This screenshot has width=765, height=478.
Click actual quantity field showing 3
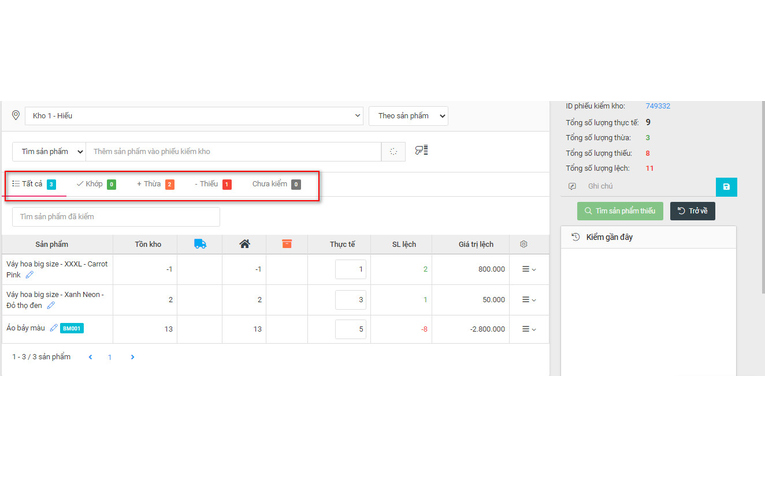tap(350, 300)
